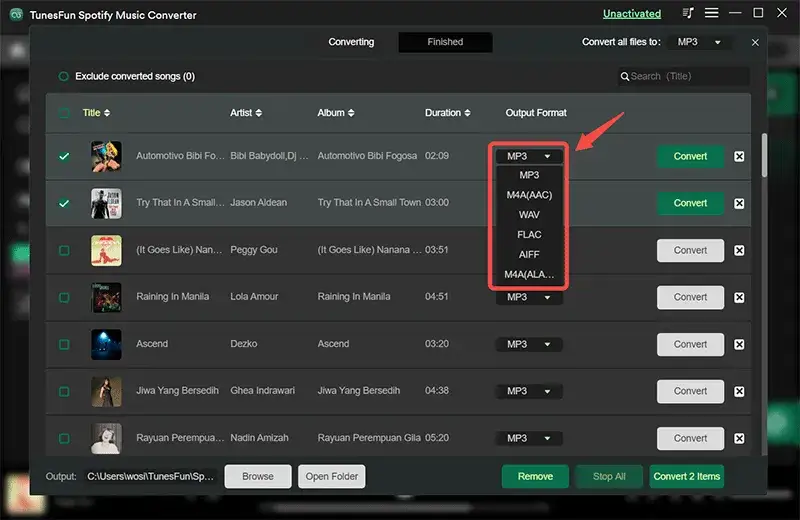Delete Raining In Manila row using X icon

(x=739, y=297)
